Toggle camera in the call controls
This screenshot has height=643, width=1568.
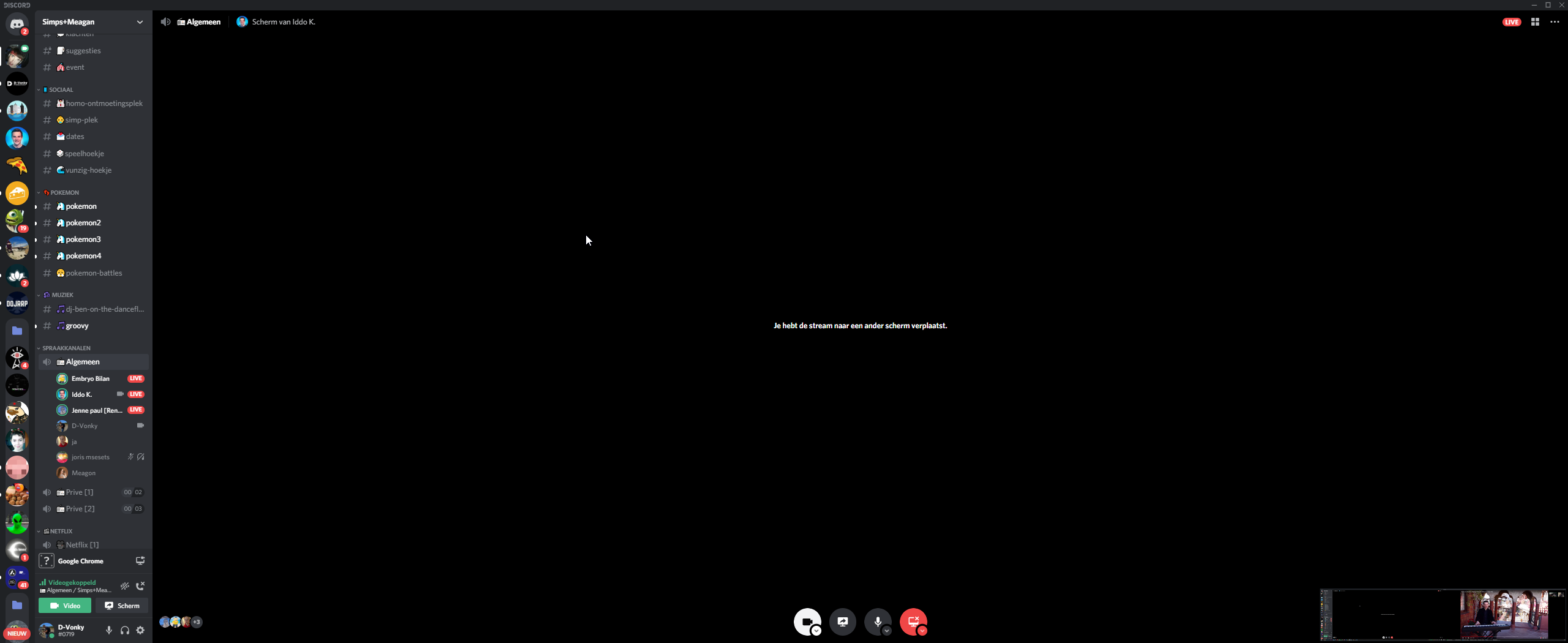(x=807, y=622)
